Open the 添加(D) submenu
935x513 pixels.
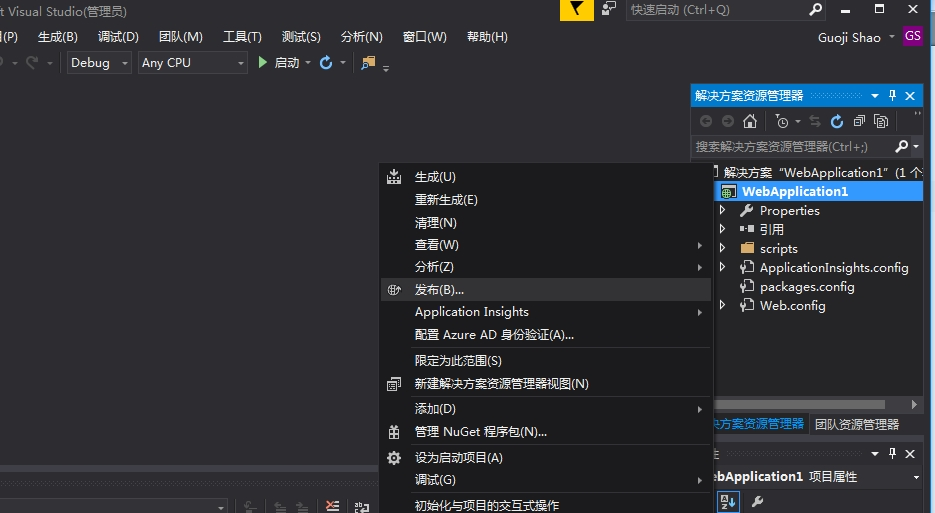546,409
